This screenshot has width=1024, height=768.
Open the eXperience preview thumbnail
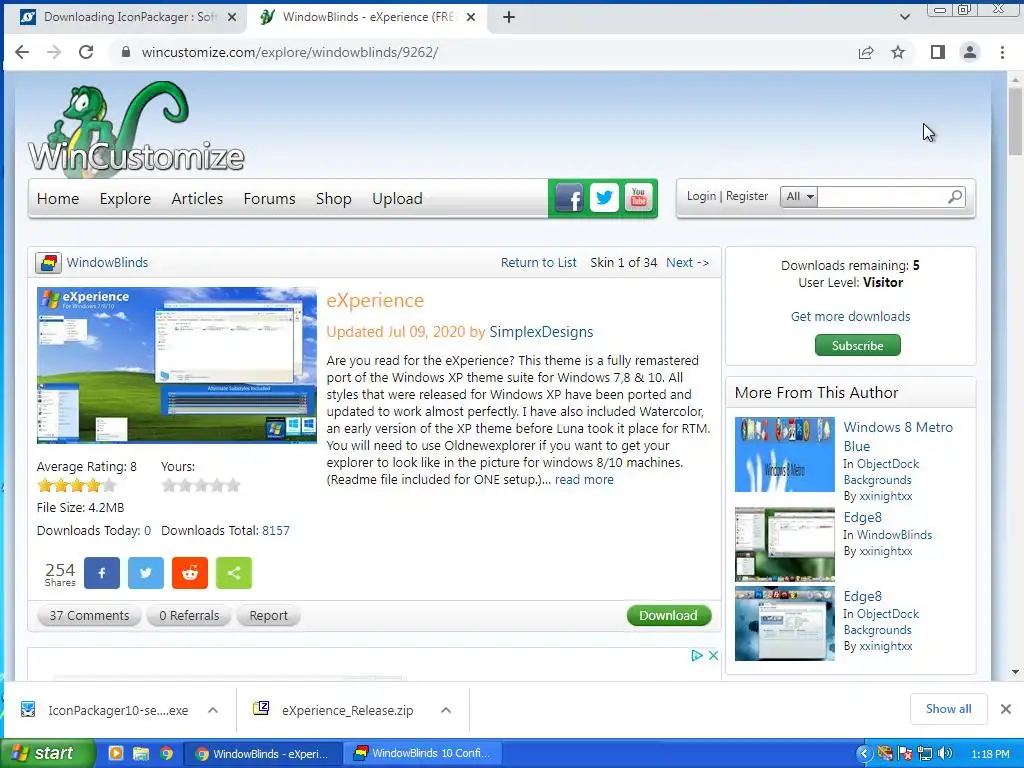tap(176, 365)
